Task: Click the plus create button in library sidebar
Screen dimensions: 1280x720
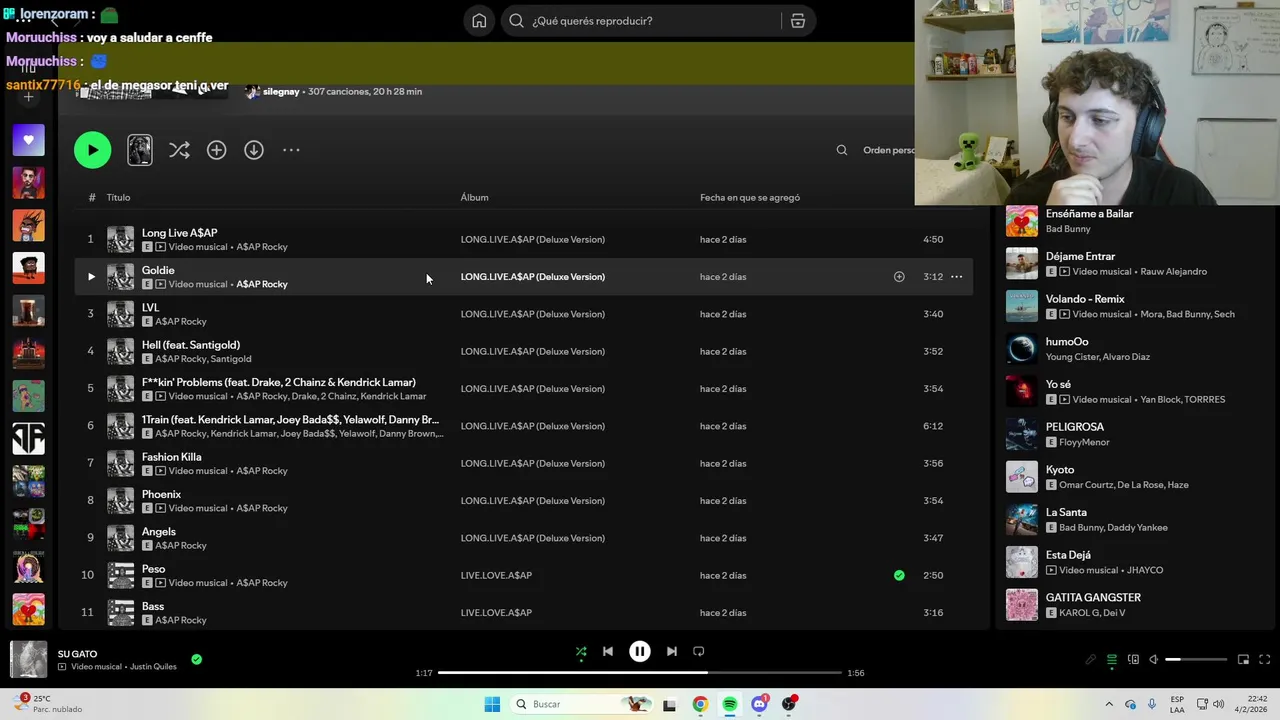Action: (28, 97)
